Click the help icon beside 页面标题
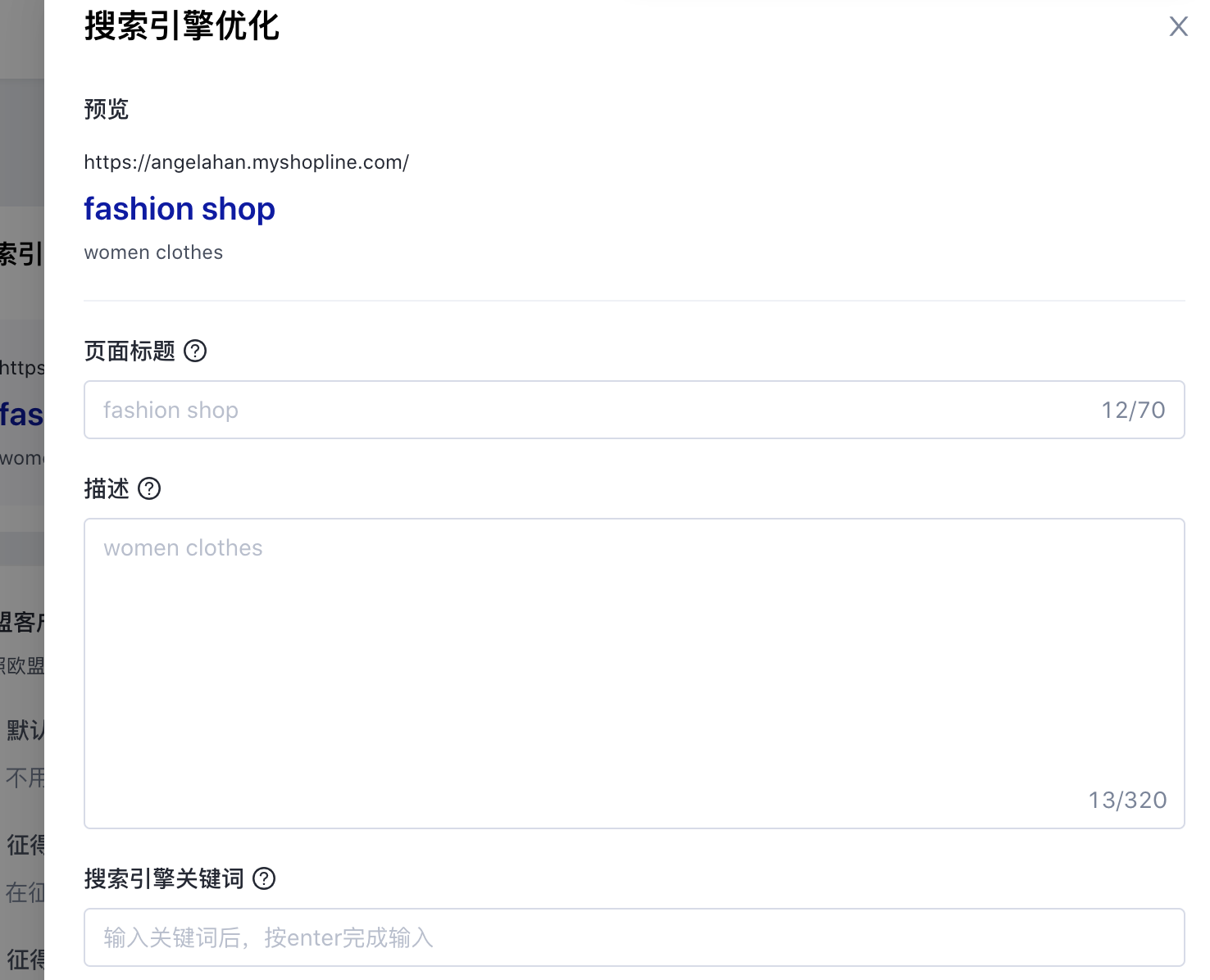Image resolution: width=1210 pixels, height=980 pixels. click(195, 351)
